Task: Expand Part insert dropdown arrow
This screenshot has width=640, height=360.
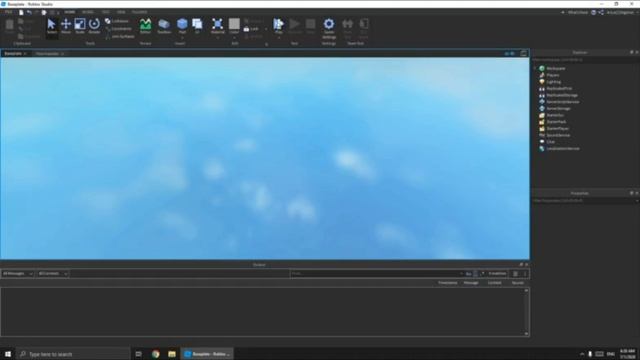Action: tap(182, 38)
